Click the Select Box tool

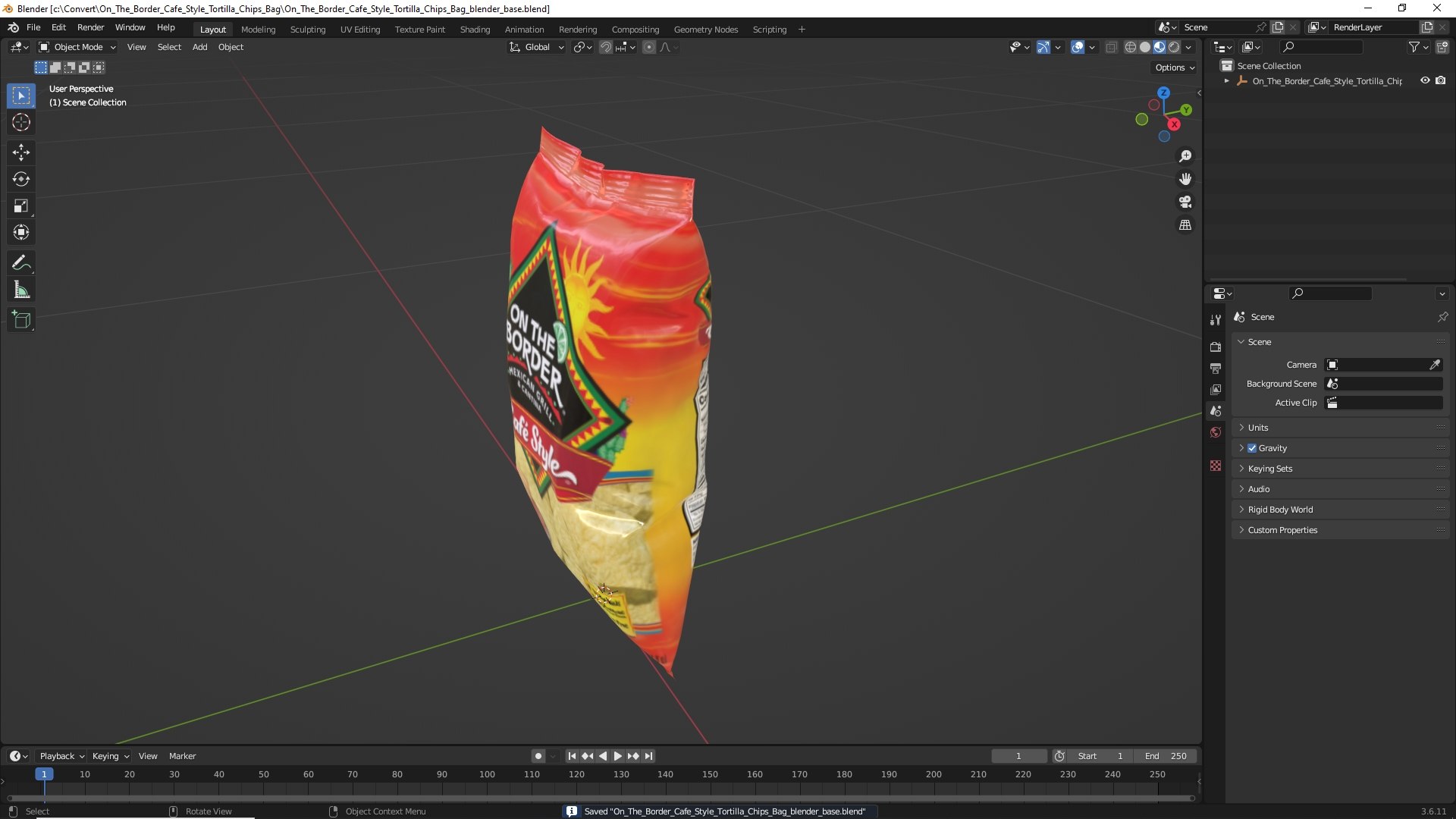pyautogui.click(x=21, y=96)
